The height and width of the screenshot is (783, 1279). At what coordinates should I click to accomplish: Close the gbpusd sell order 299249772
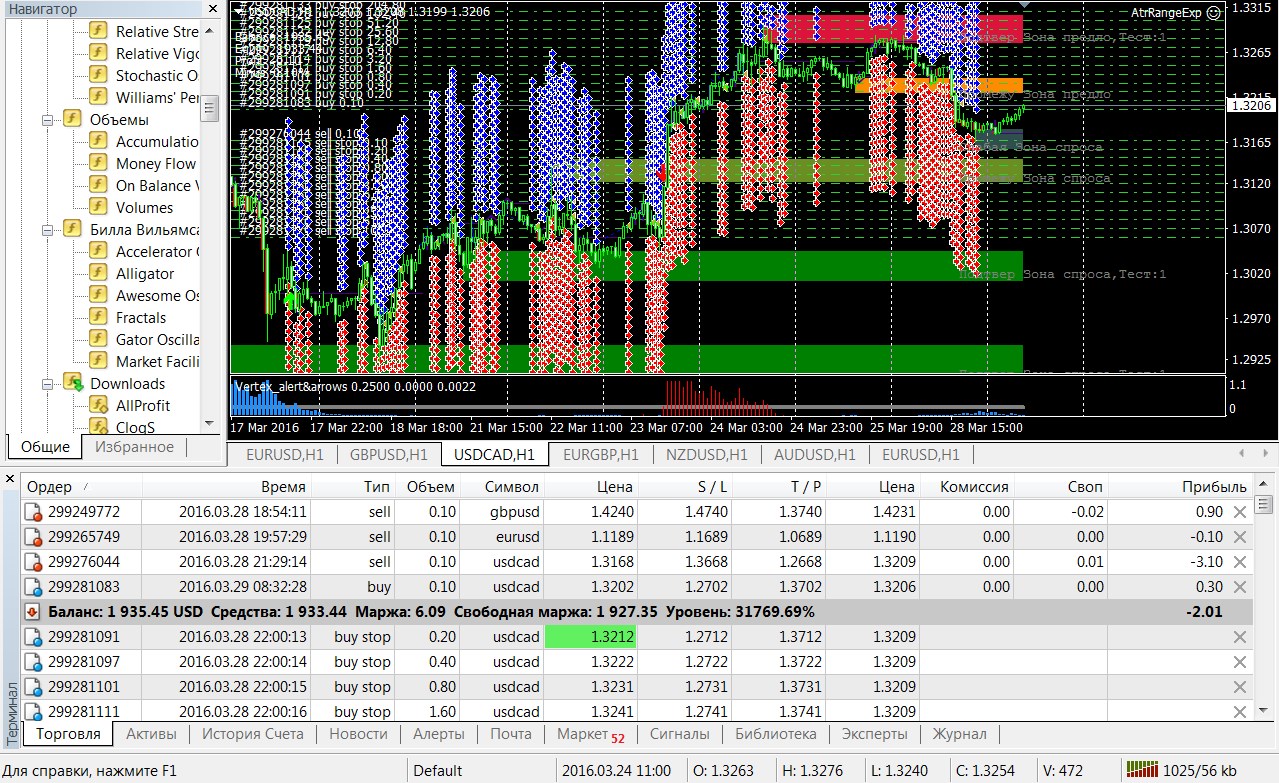pos(1240,512)
